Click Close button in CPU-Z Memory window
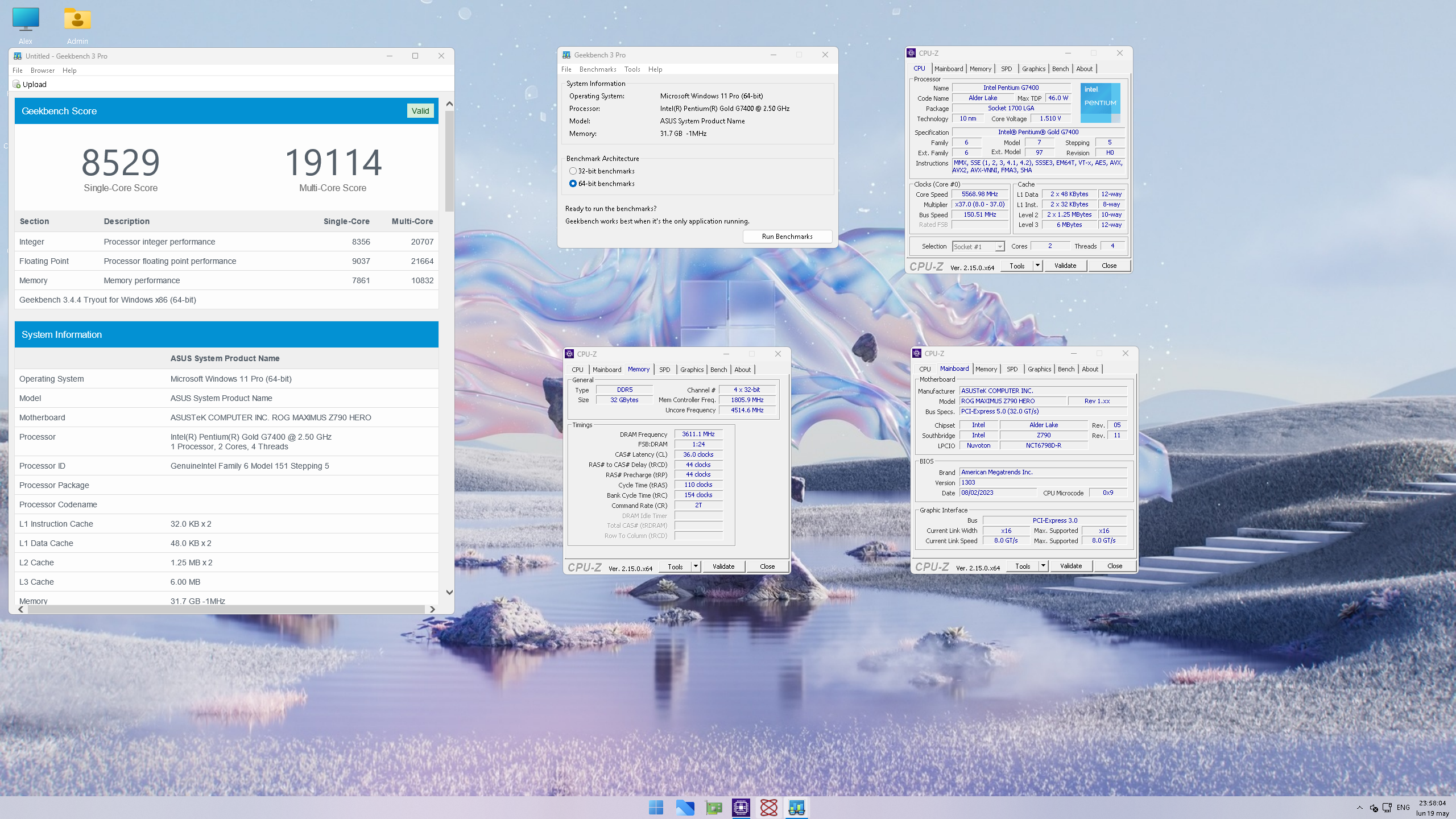 767,566
